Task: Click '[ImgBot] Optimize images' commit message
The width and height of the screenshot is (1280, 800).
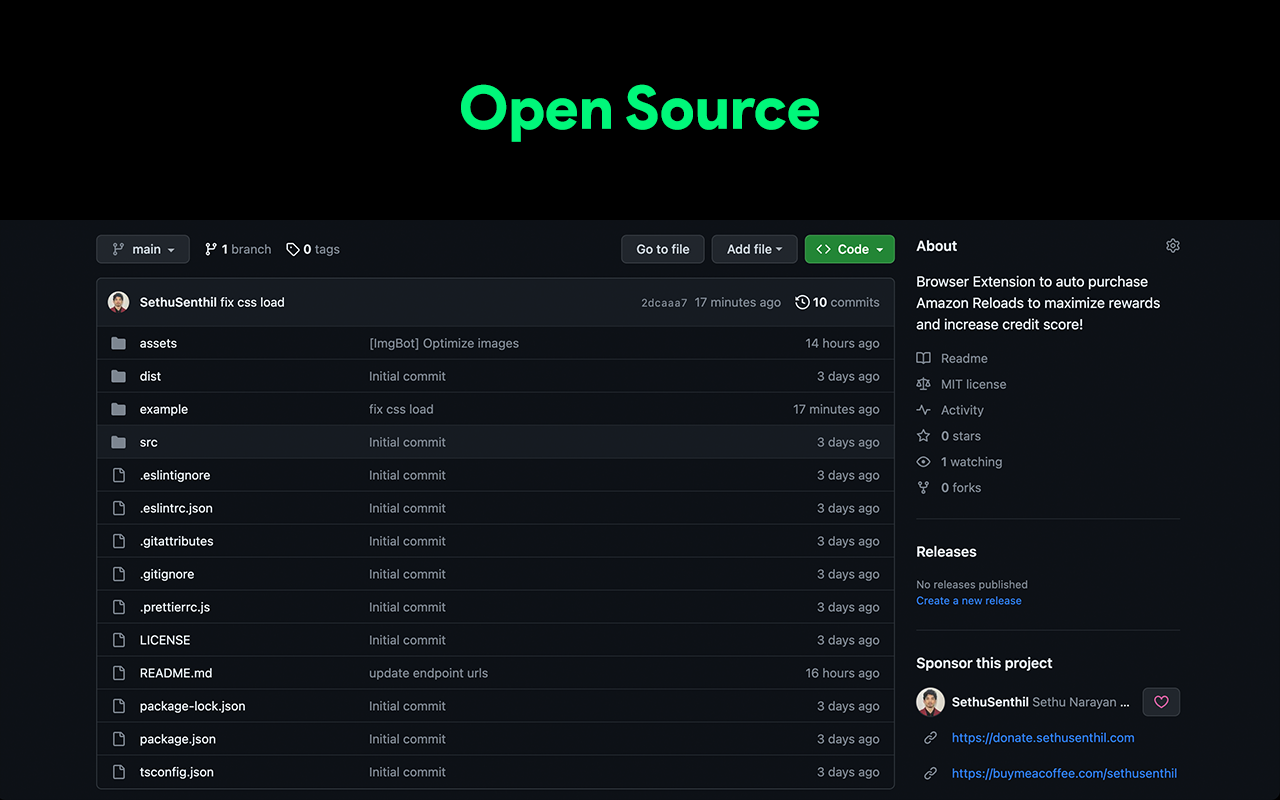Action: (444, 343)
